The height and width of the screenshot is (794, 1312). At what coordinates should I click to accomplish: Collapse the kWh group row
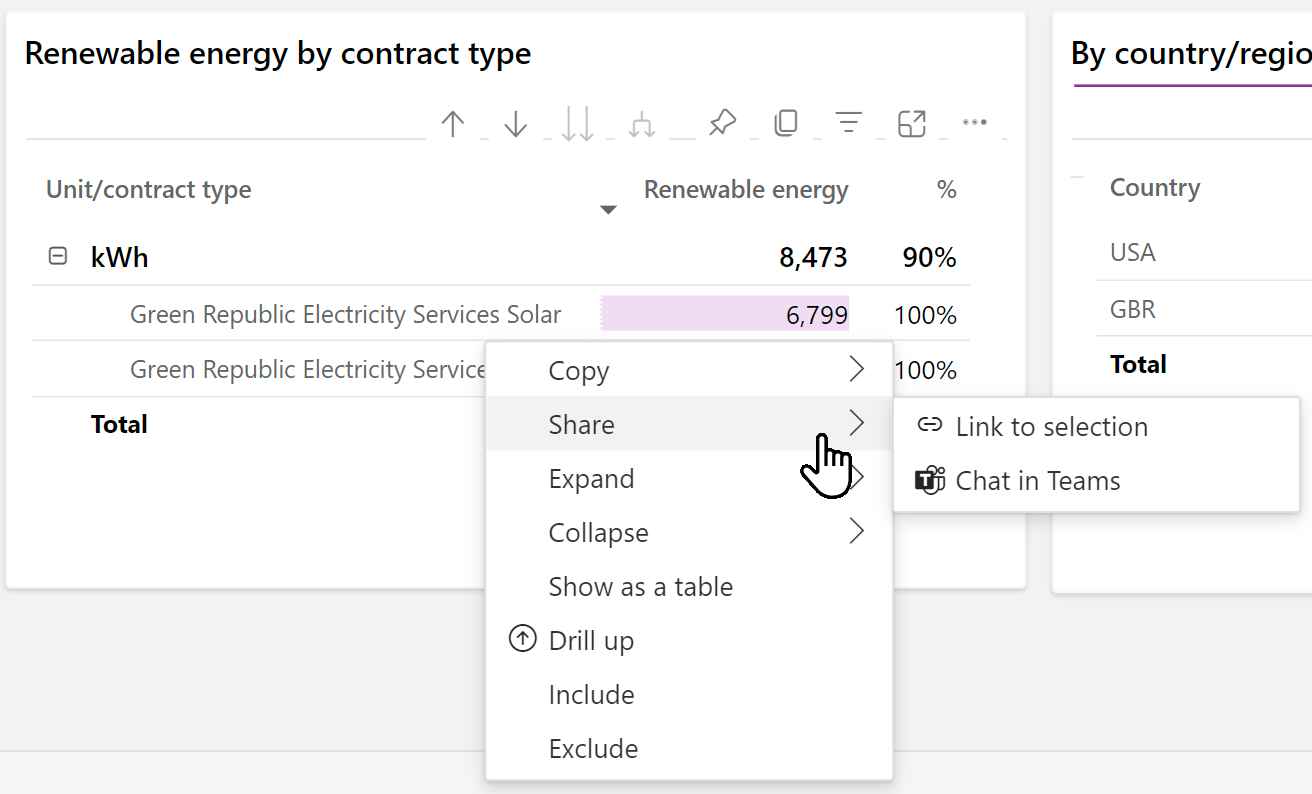pos(58,255)
